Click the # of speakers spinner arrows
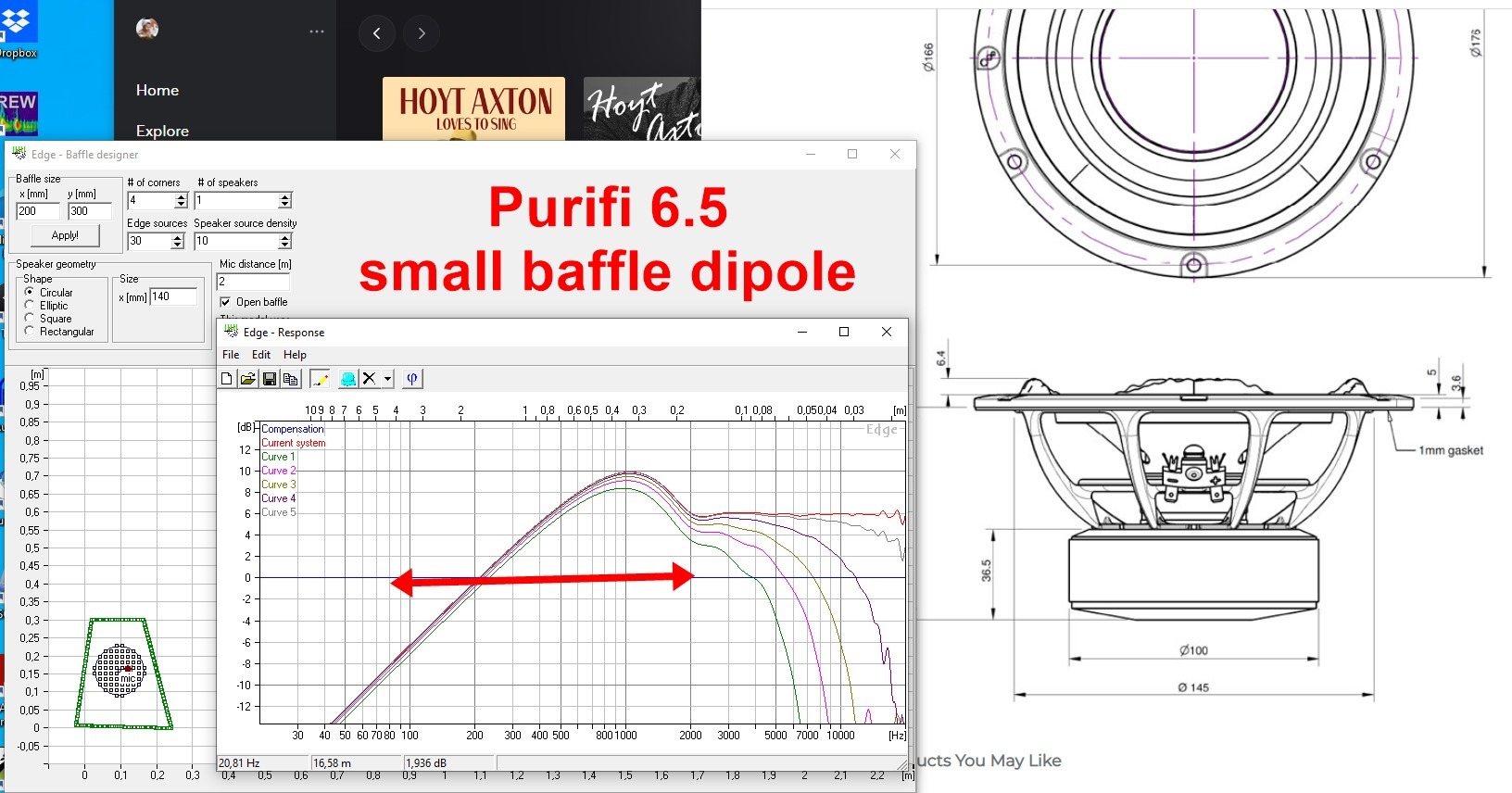Image resolution: width=1512 pixels, height=793 pixels. pos(284,200)
